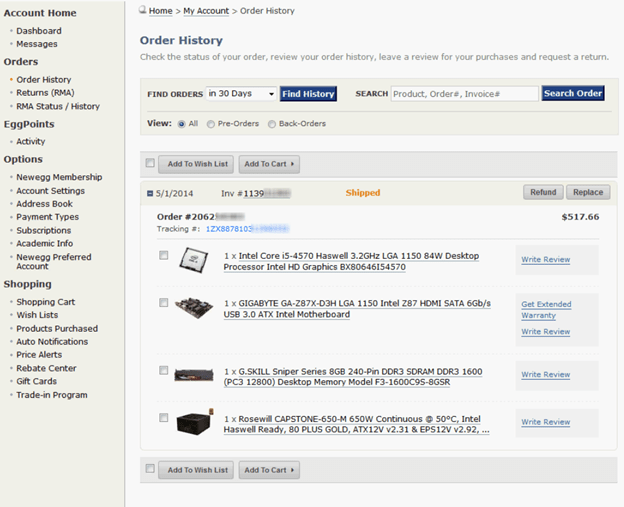Open EggPoints Activity in the sidebar
624x507 pixels.
31,142
